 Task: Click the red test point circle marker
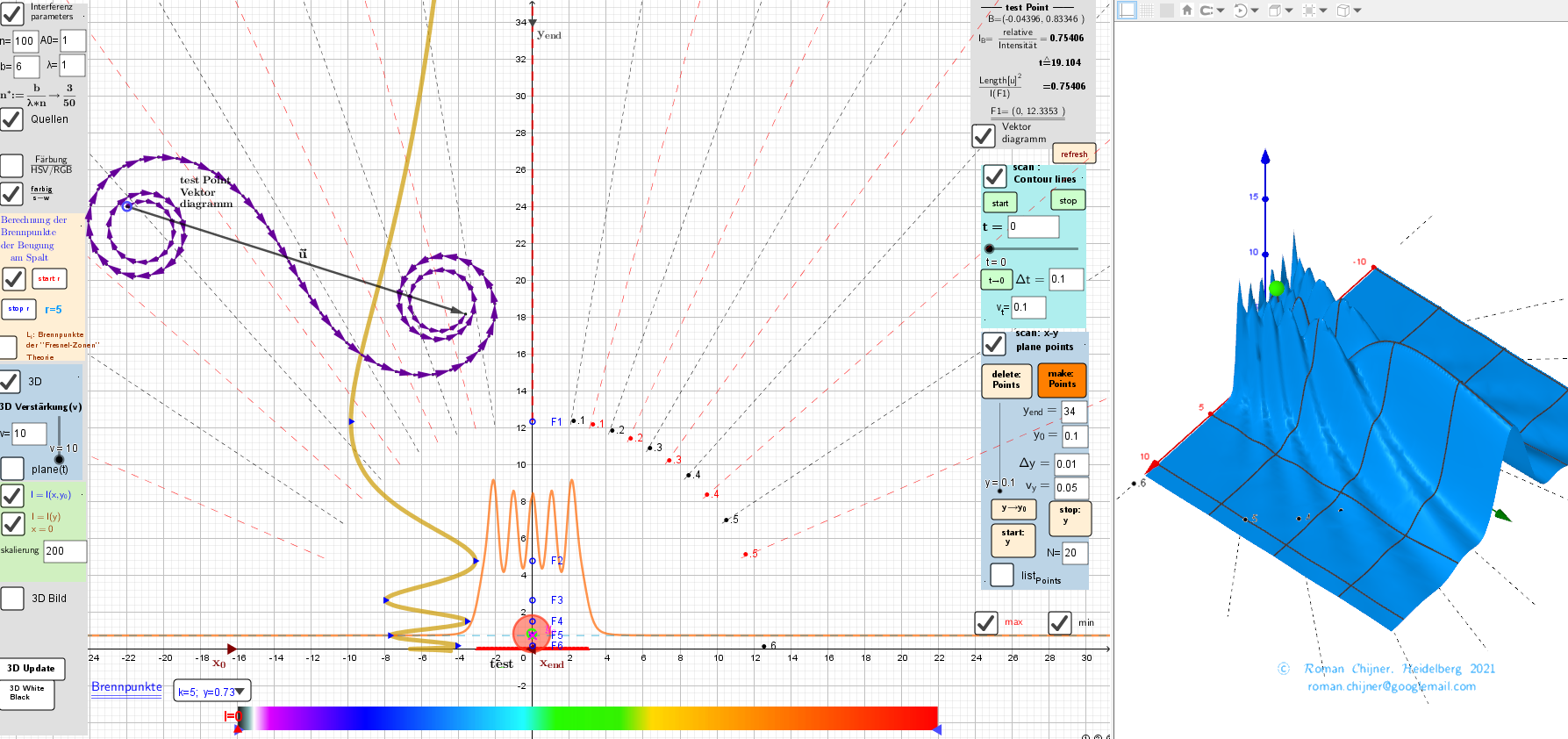[x=532, y=633]
